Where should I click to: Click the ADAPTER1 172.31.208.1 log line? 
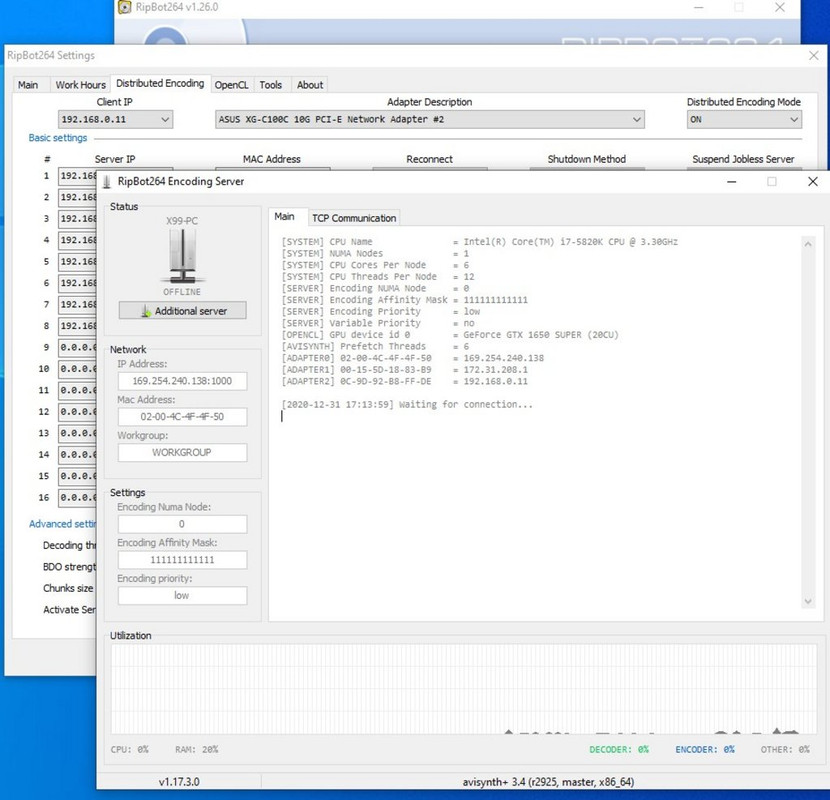[404, 370]
